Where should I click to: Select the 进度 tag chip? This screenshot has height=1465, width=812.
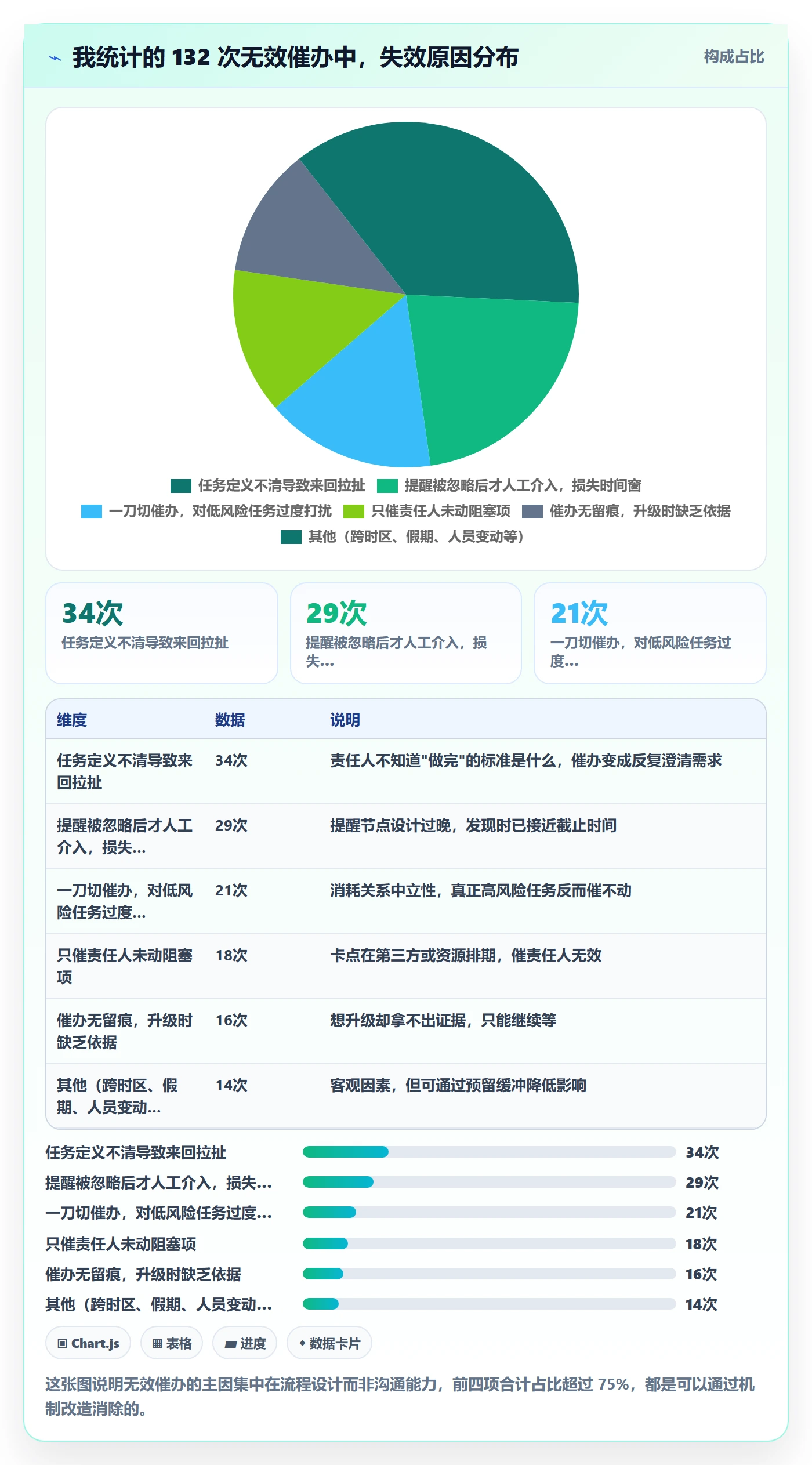click(x=245, y=1343)
